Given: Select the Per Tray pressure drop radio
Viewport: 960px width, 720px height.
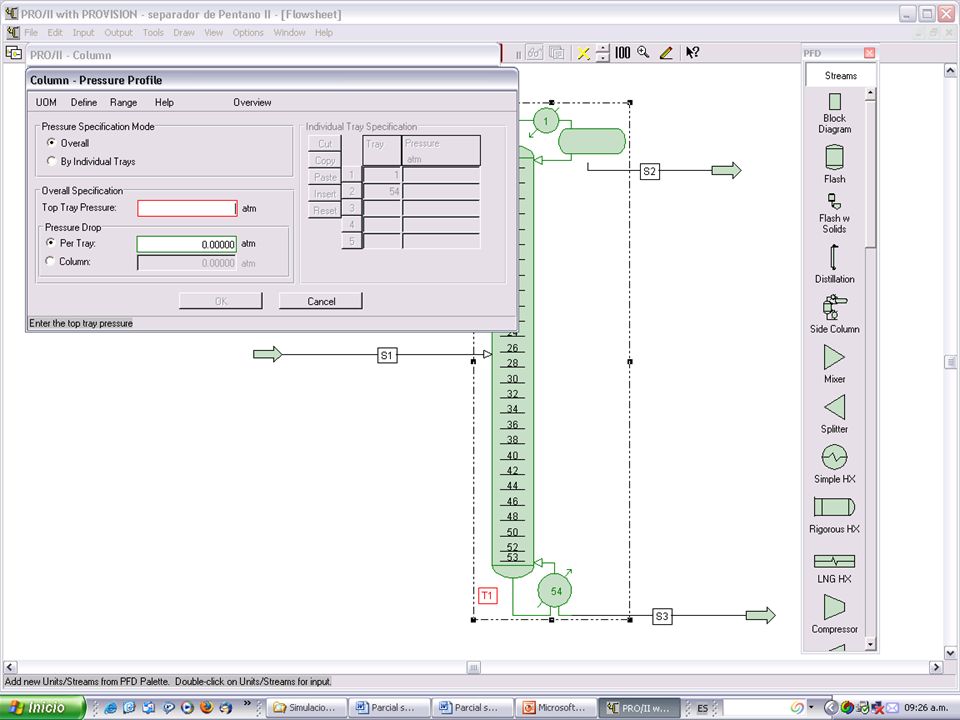Looking at the screenshot, I should point(51,242).
